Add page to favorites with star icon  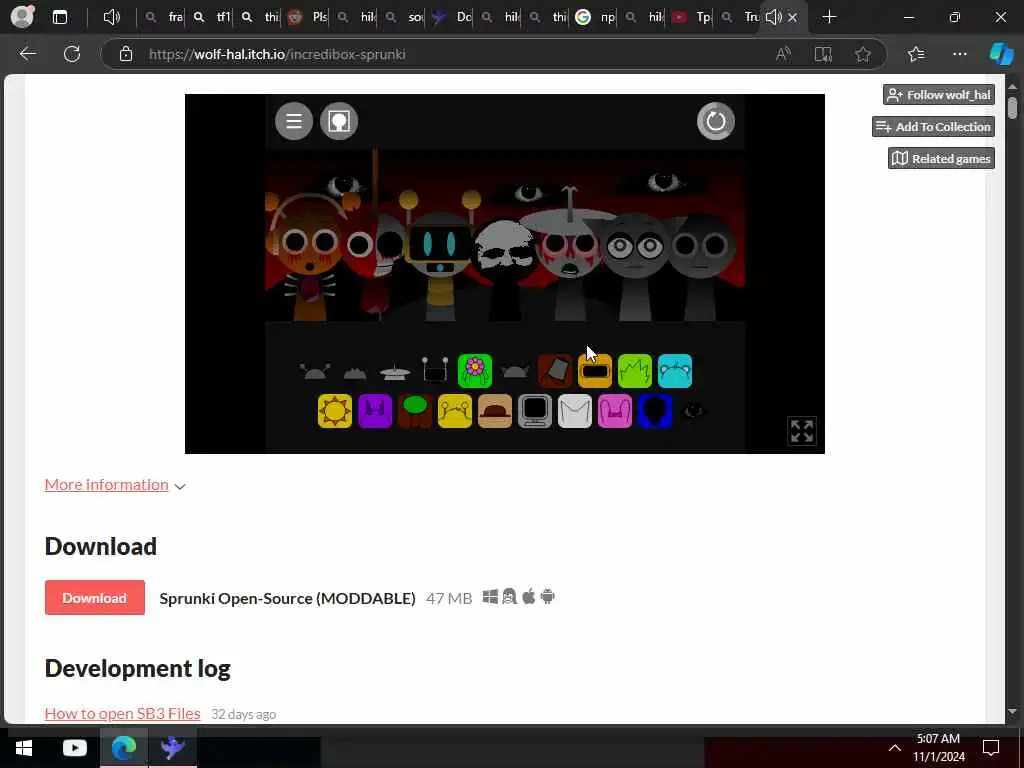tap(863, 54)
